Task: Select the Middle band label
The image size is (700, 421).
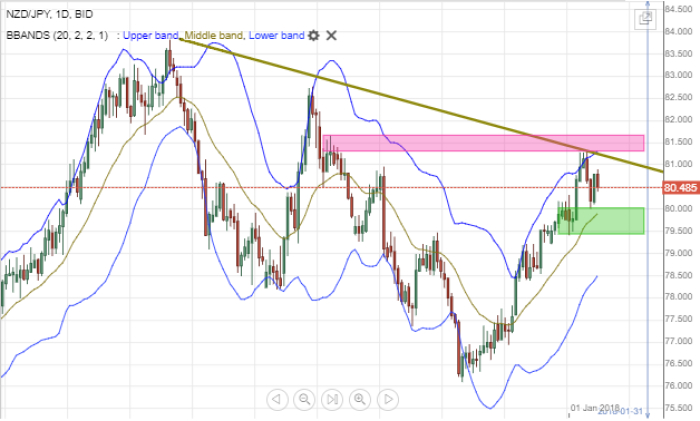Action: coord(213,35)
